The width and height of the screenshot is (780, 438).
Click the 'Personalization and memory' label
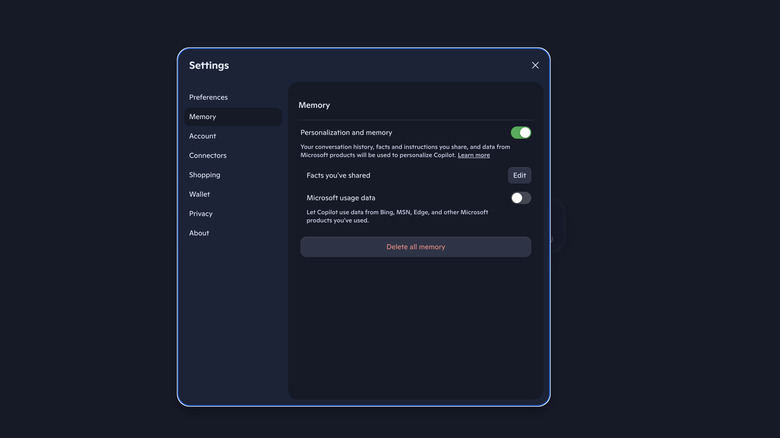pyautogui.click(x=346, y=132)
